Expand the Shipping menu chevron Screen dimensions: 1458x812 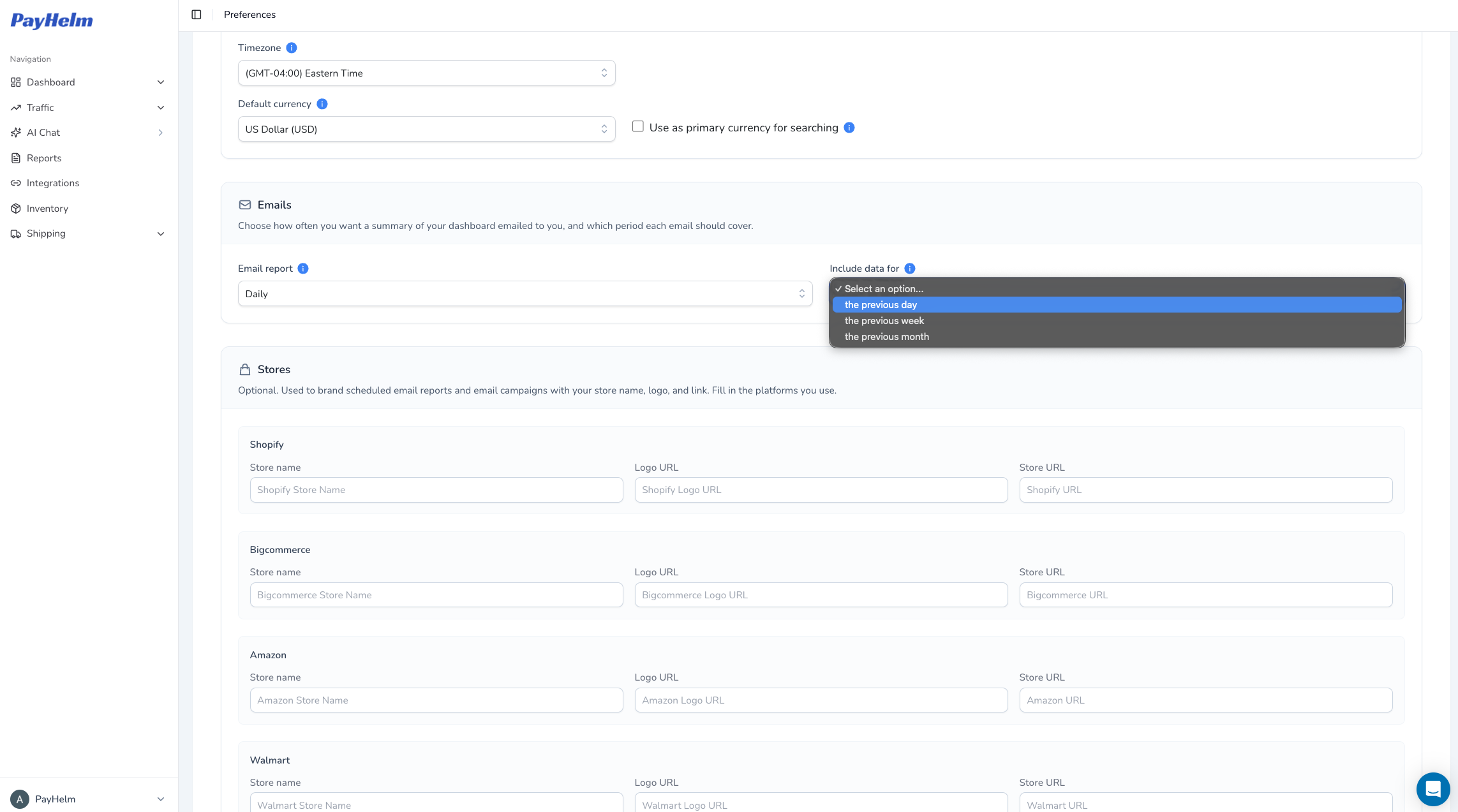(x=161, y=233)
